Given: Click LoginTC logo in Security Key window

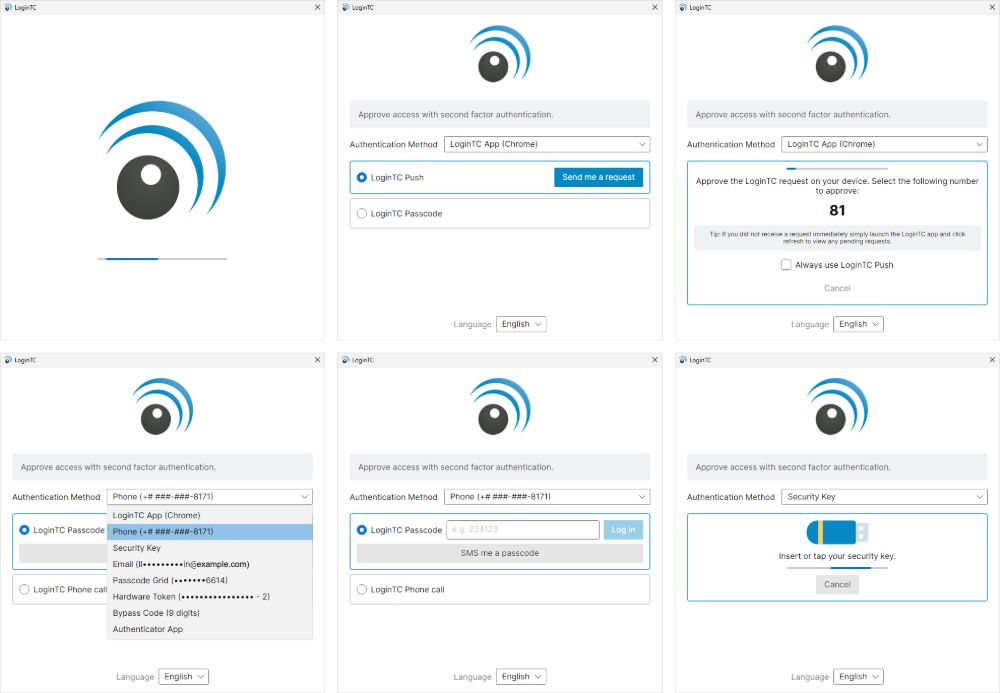Looking at the screenshot, I should 837,406.
